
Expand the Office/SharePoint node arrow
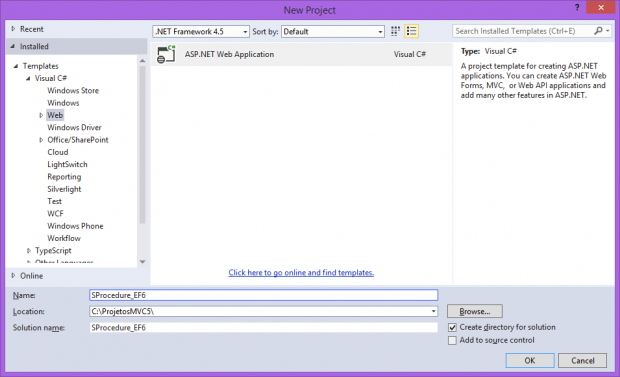pos(41,140)
